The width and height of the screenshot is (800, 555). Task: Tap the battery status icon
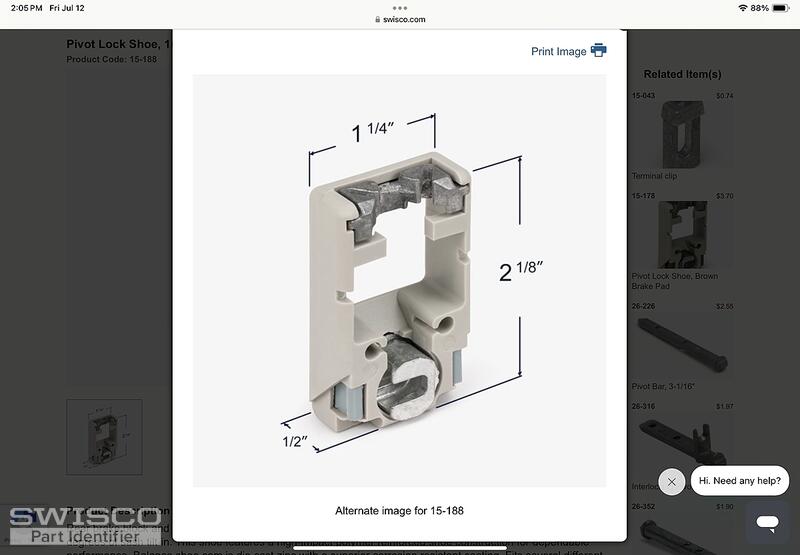(x=781, y=8)
